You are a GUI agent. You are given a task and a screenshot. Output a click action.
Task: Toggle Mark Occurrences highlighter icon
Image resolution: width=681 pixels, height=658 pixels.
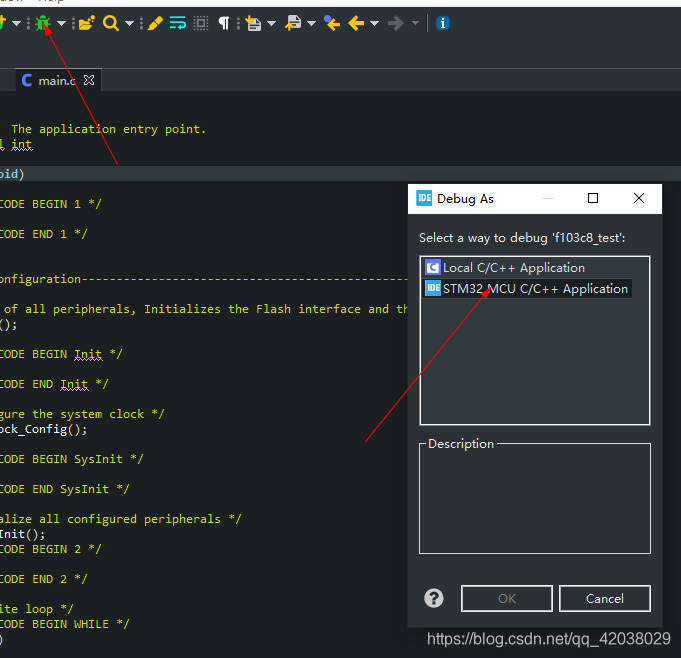click(x=155, y=23)
